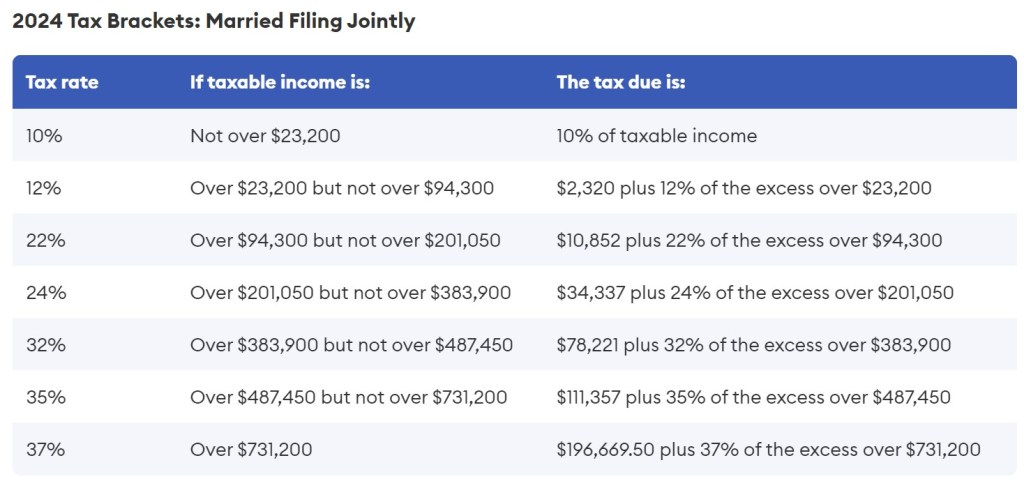Select the 24% tax rate cell
Image resolution: width=1024 pixels, height=488 pixels.
point(45,292)
